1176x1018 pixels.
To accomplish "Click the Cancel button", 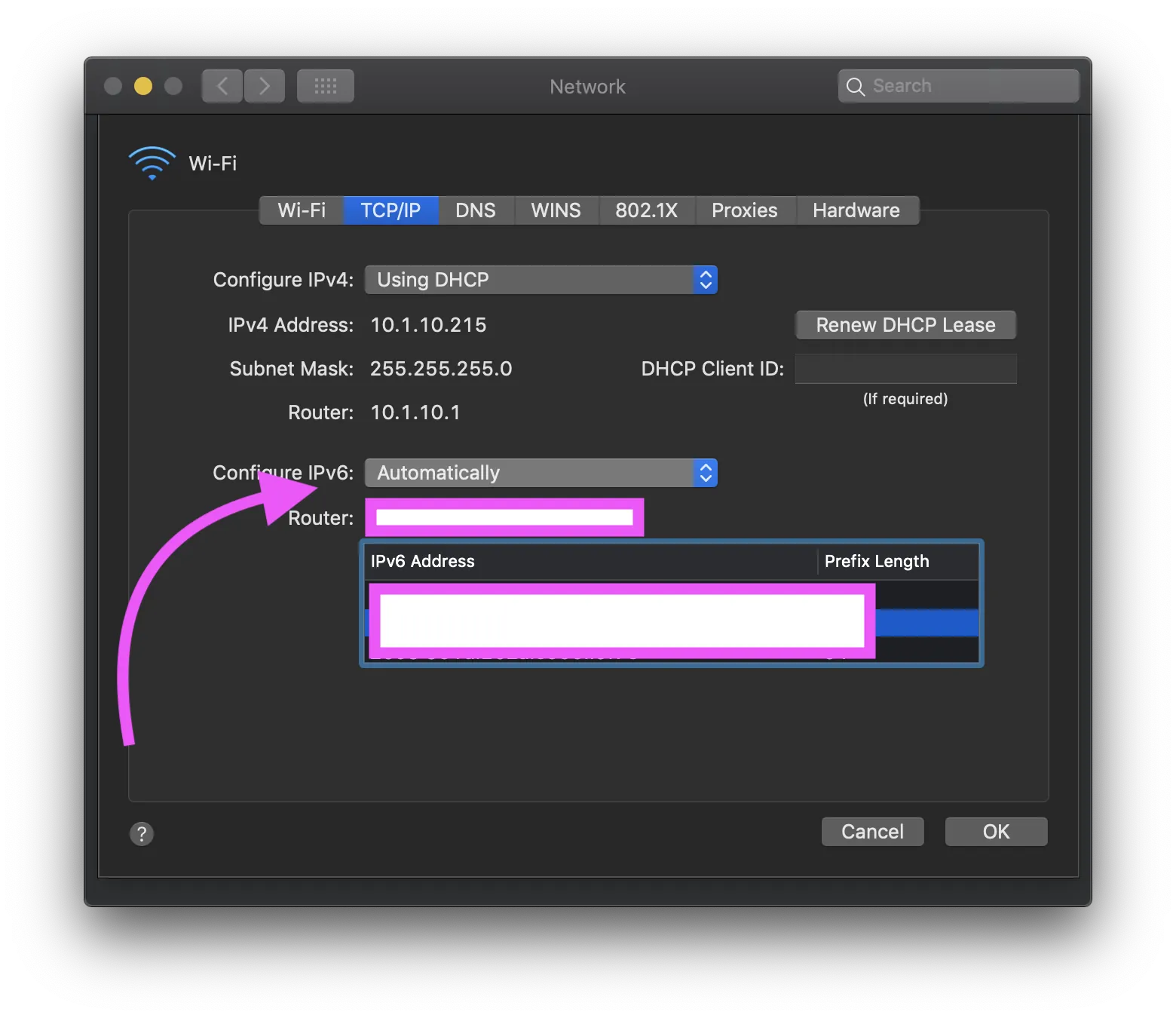I will pyautogui.click(x=873, y=832).
